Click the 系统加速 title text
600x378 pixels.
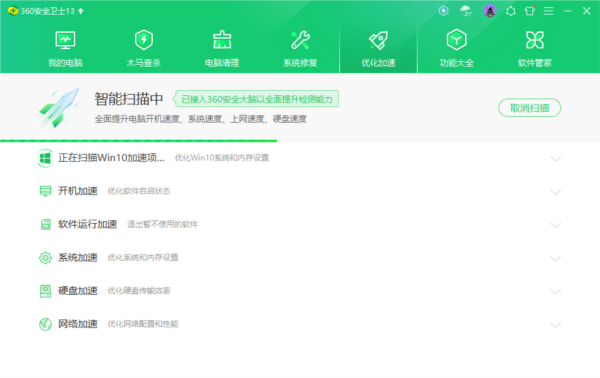pos(78,257)
